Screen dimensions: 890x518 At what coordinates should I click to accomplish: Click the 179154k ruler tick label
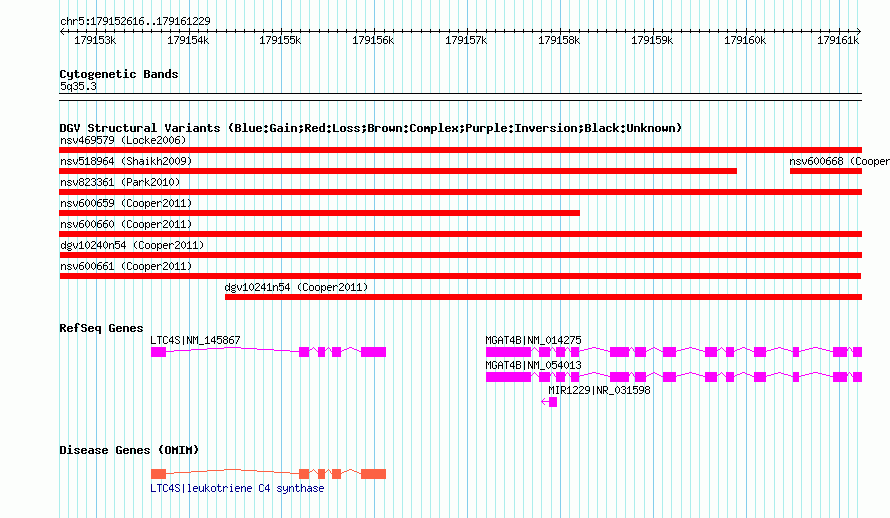[188, 40]
